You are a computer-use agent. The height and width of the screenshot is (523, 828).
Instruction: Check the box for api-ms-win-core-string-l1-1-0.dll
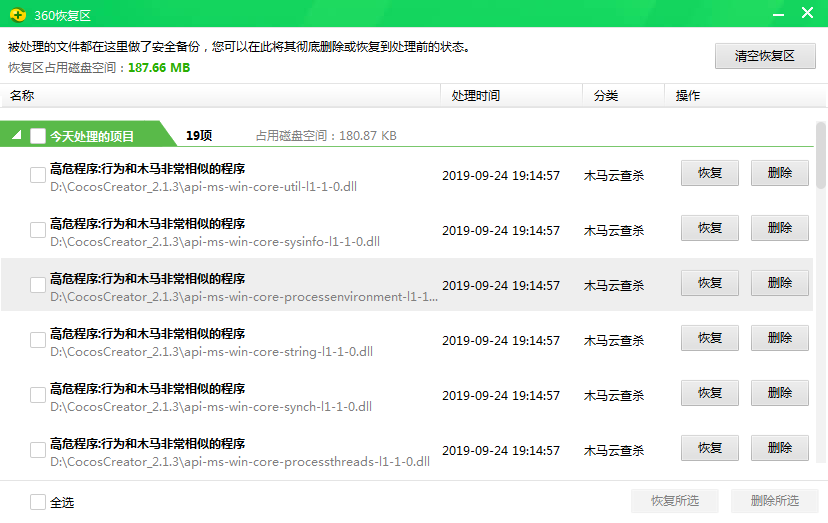[x=38, y=340]
